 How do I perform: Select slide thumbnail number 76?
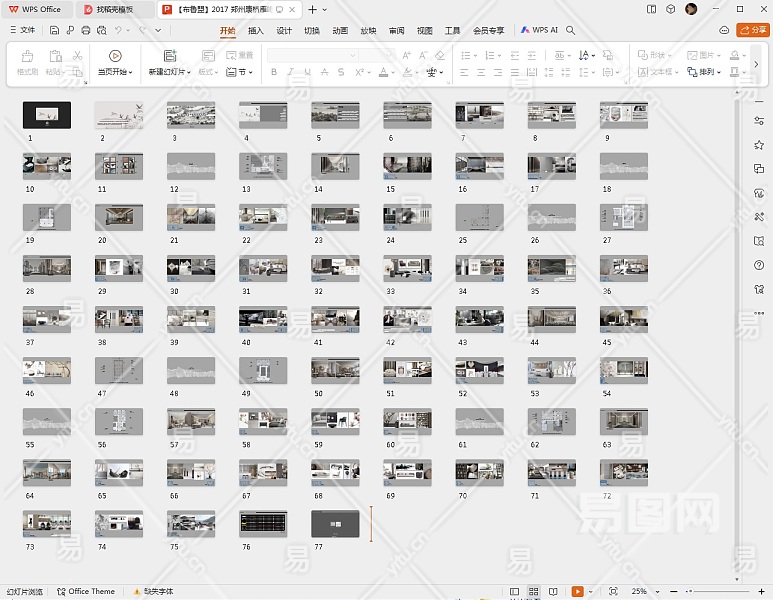click(263, 524)
